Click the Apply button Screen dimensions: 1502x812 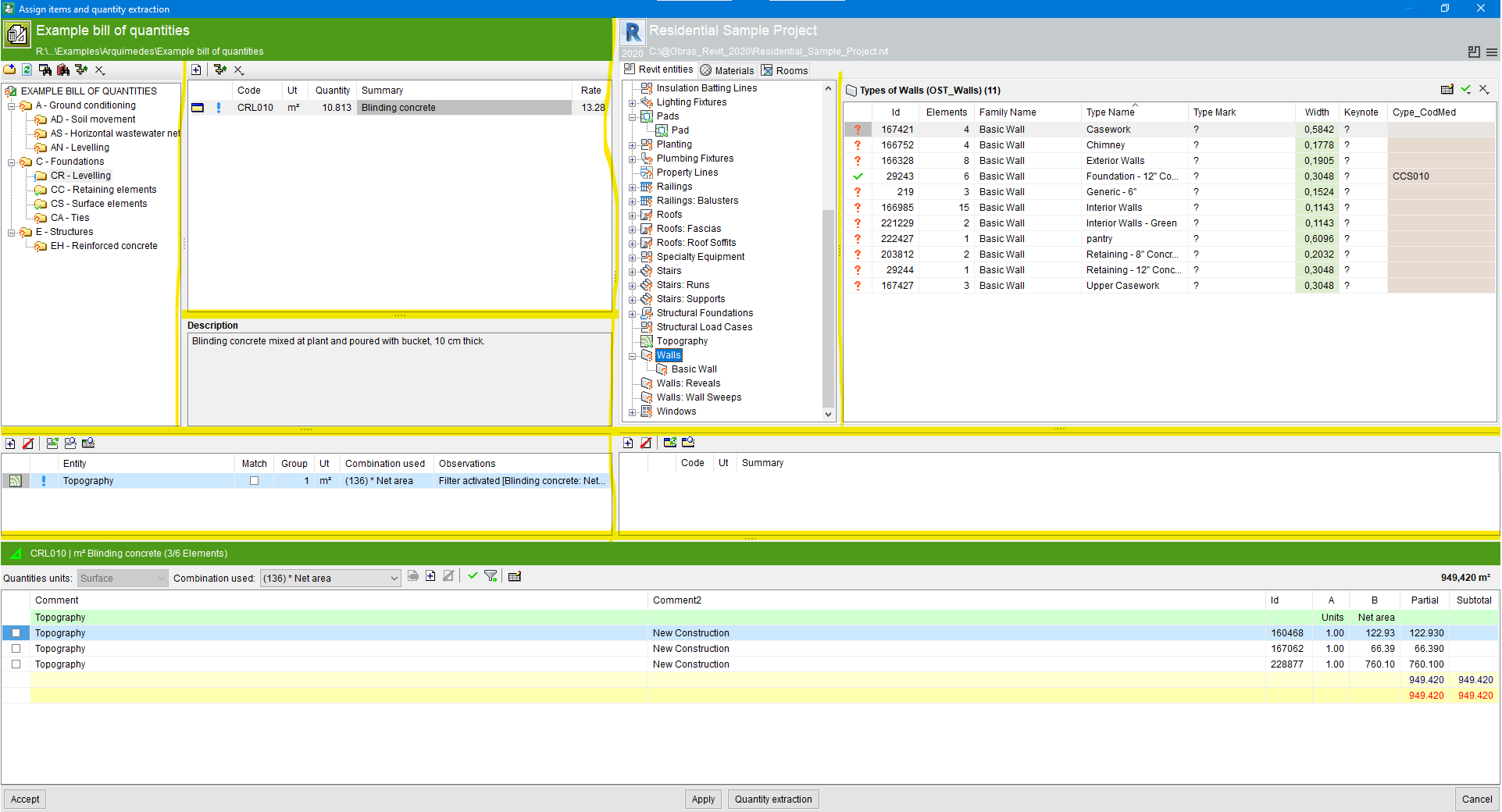703,800
